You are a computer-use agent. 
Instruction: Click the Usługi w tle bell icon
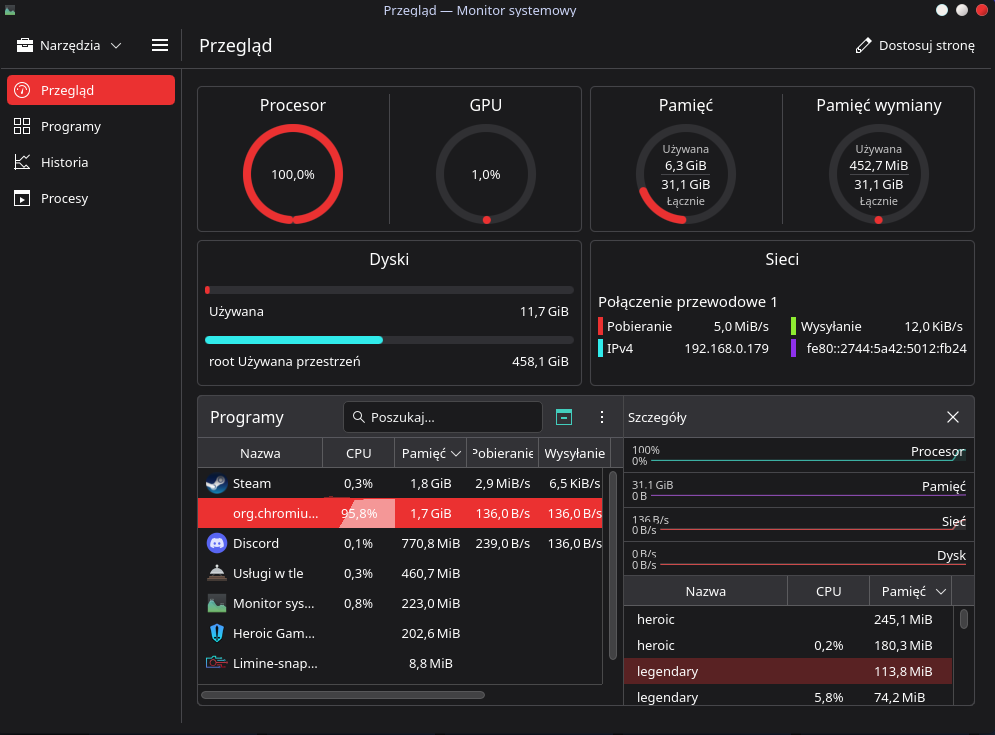pyautogui.click(x=216, y=573)
